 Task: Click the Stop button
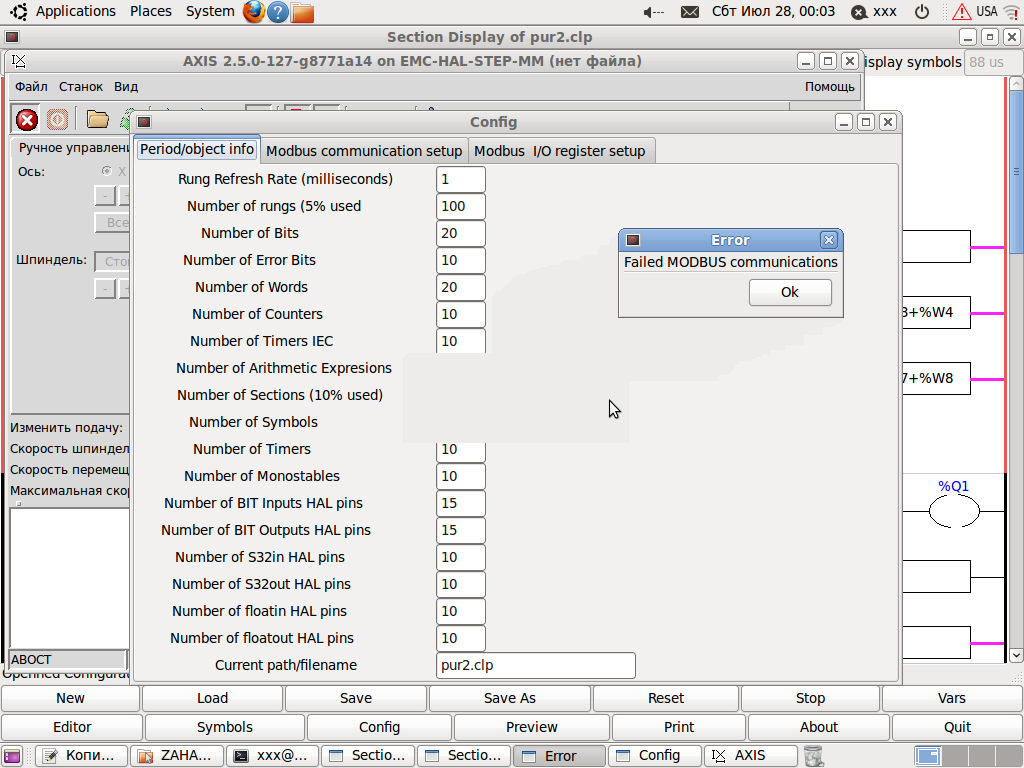(x=810, y=698)
